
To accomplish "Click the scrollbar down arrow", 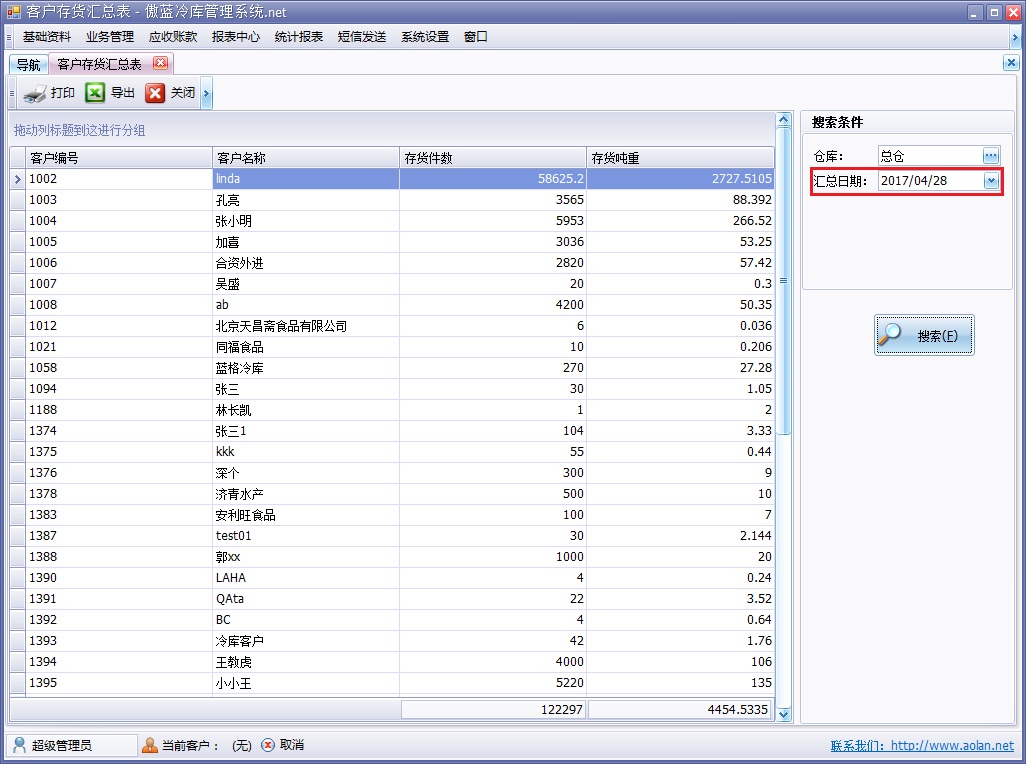I will click(x=784, y=715).
